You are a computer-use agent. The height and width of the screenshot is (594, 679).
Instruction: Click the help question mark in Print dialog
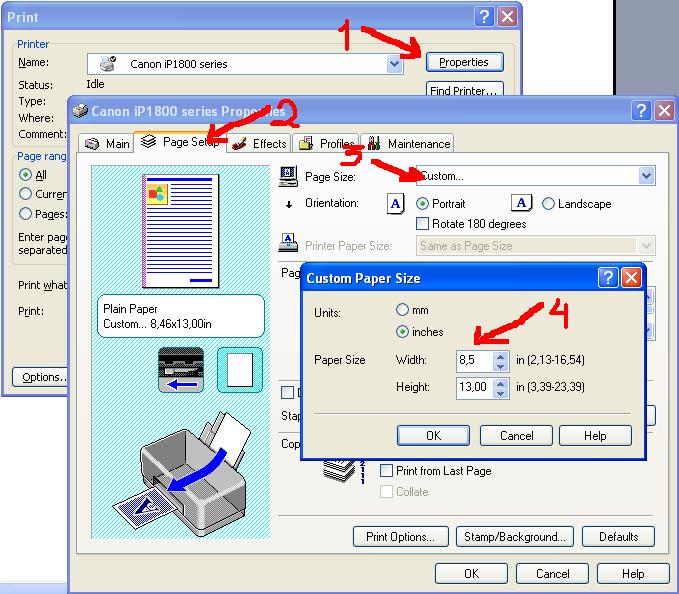click(484, 17)
